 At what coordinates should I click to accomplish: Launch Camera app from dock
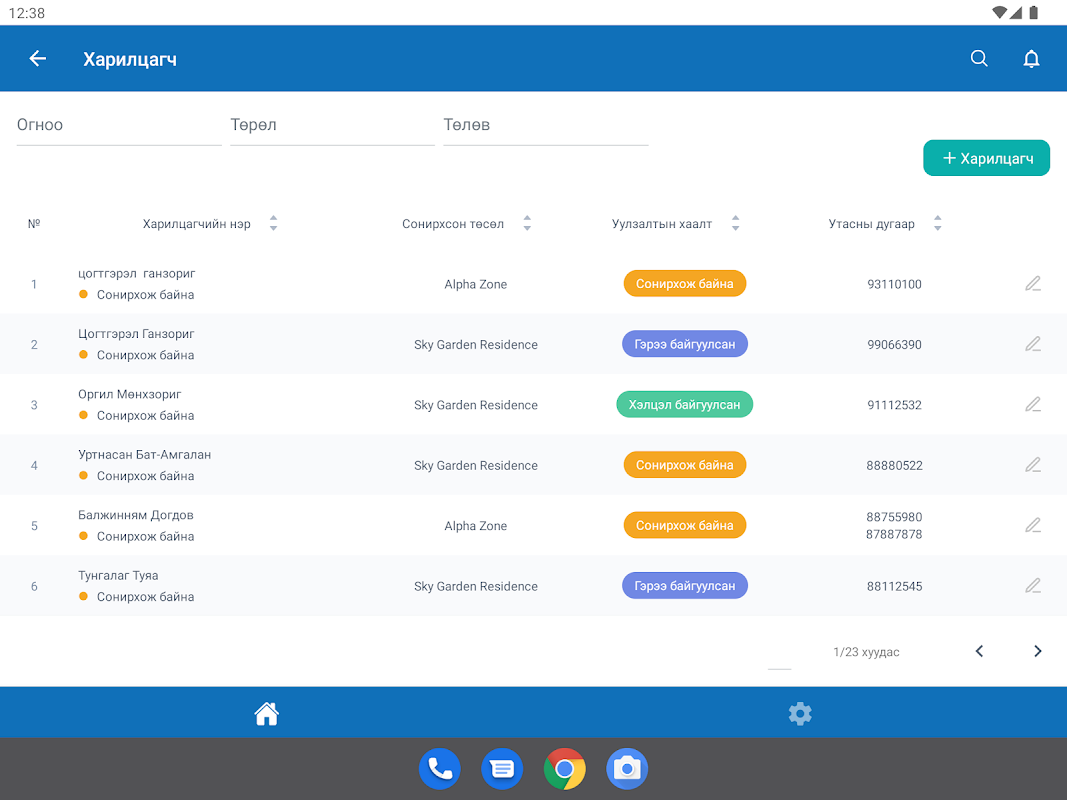click(627, 769)
